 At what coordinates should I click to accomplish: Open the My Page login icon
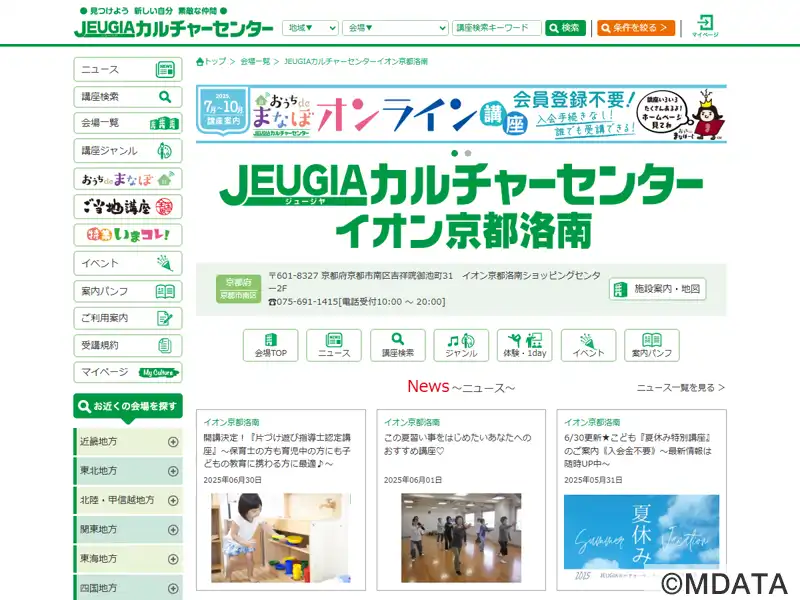coord(705,26)
